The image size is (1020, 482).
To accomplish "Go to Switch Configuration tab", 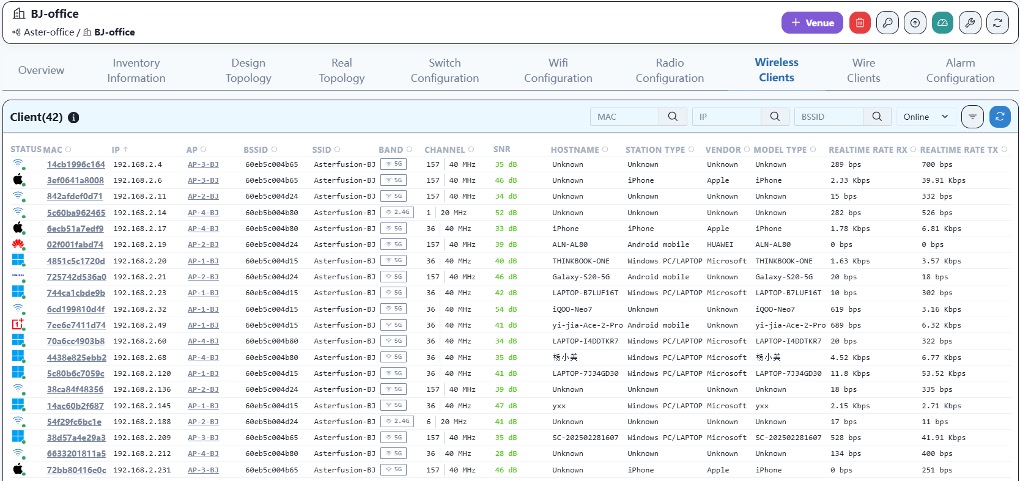I will (x=445, y=70).
